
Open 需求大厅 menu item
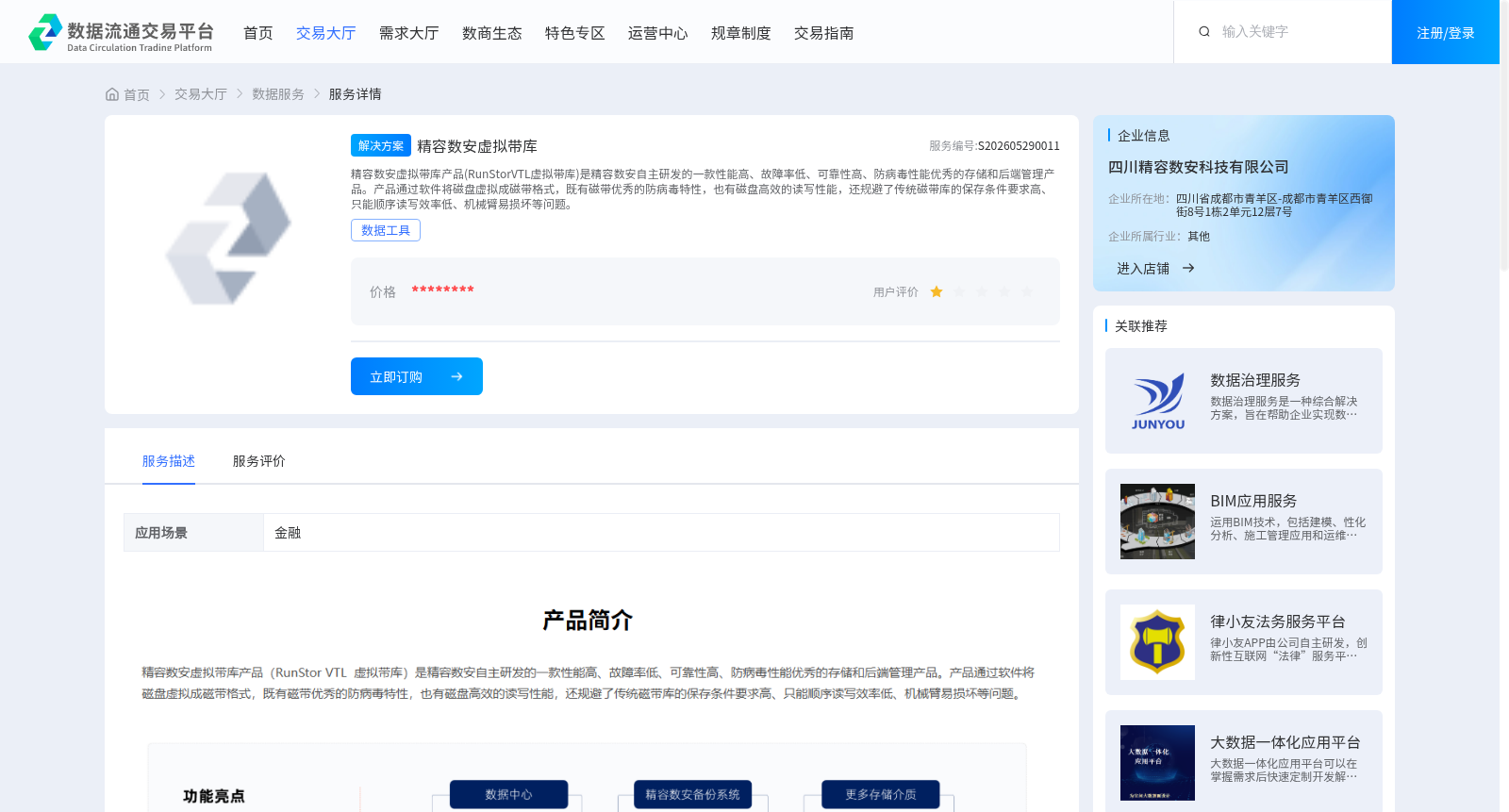pyautogui.click(x=409, y=33)
